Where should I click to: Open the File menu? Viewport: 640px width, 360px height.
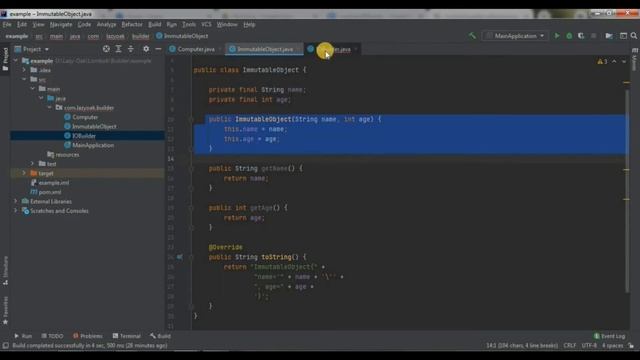[7, 24]
